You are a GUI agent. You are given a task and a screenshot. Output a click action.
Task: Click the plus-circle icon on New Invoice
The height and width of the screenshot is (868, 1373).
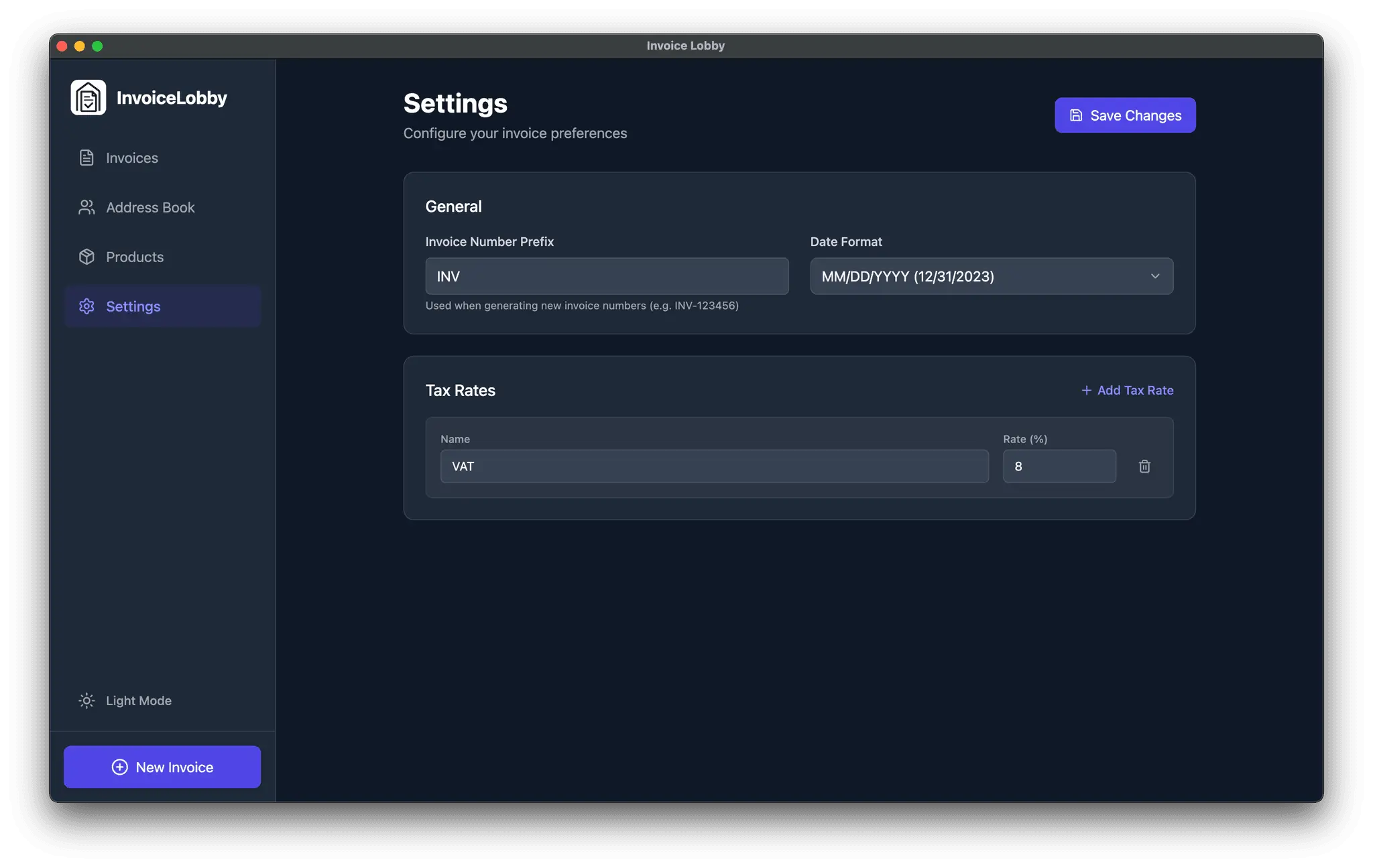click(x=119, y=767)
